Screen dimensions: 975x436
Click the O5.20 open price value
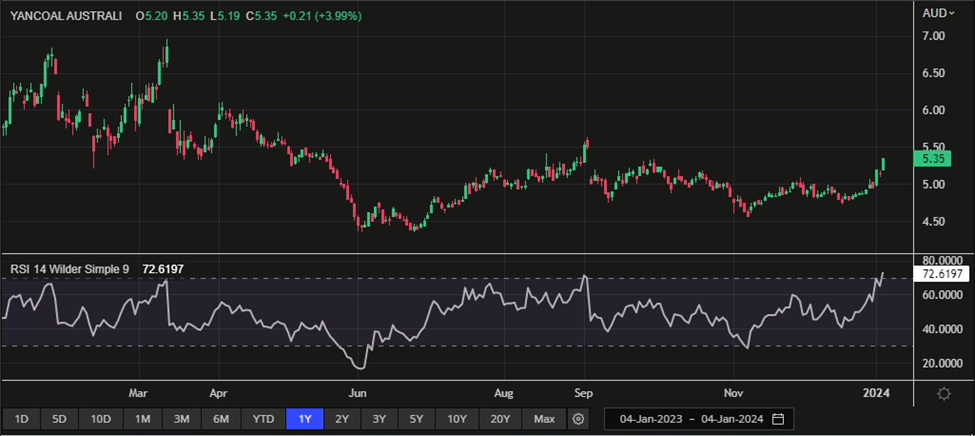coord(151,16)
